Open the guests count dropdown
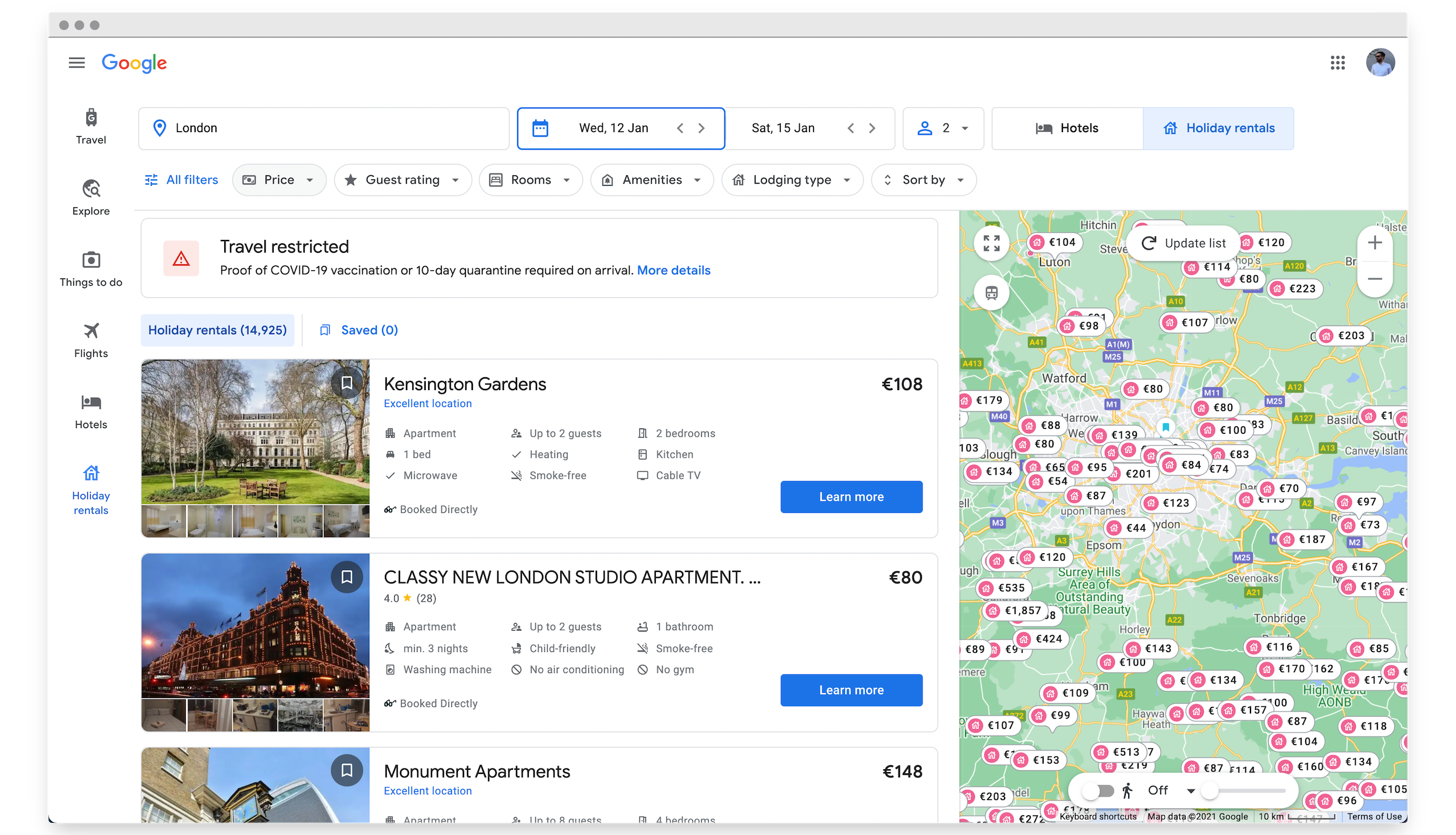The image size is (1456, 835). (943, 128)
